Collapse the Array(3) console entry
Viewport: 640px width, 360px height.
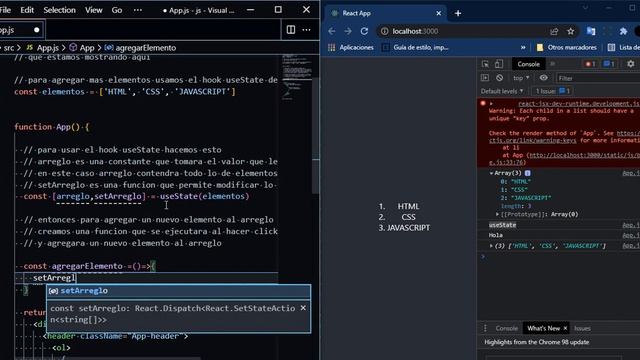pos(491,173)
